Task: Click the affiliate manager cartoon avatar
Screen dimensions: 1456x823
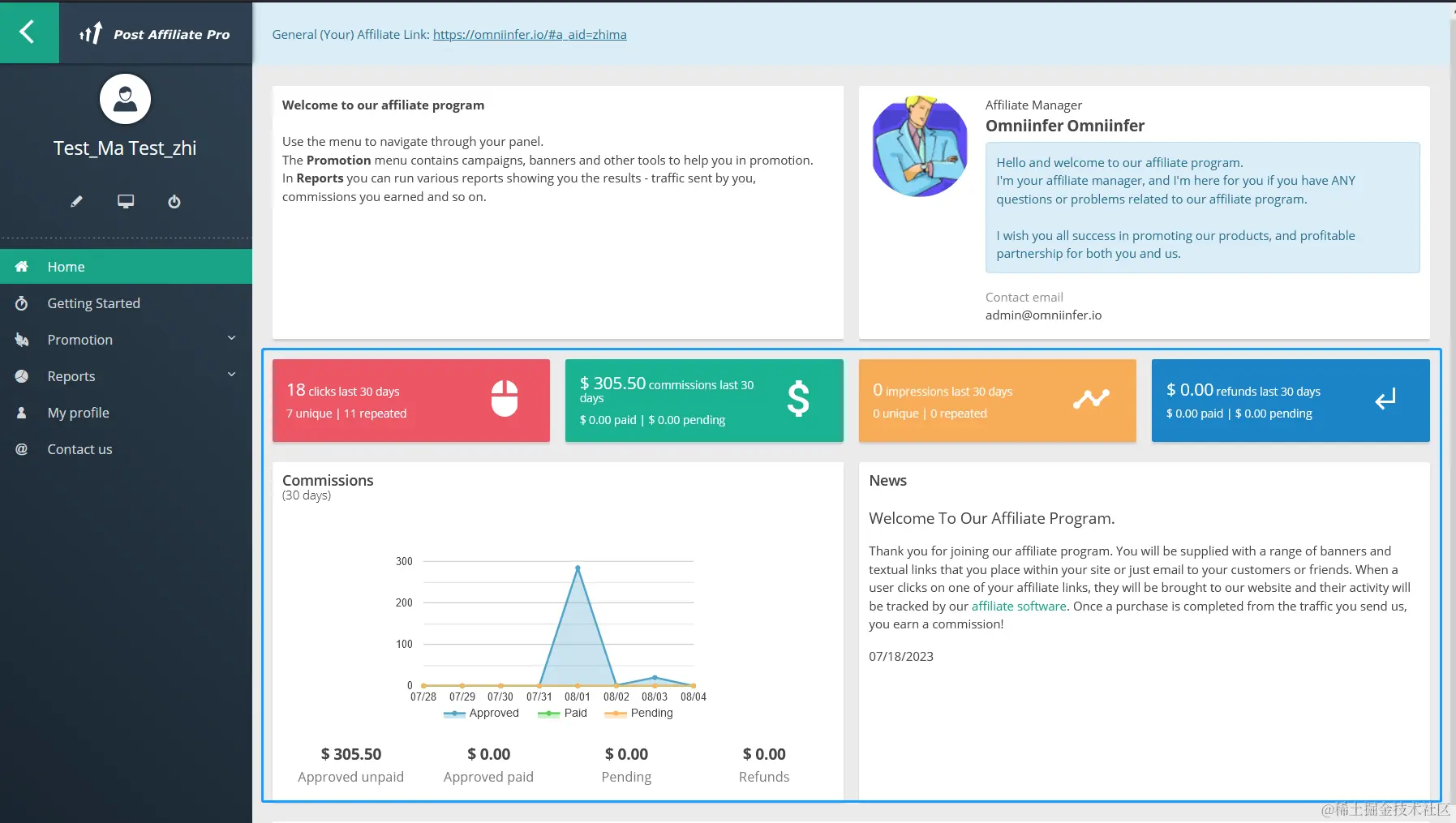Action: pos(920,147)
